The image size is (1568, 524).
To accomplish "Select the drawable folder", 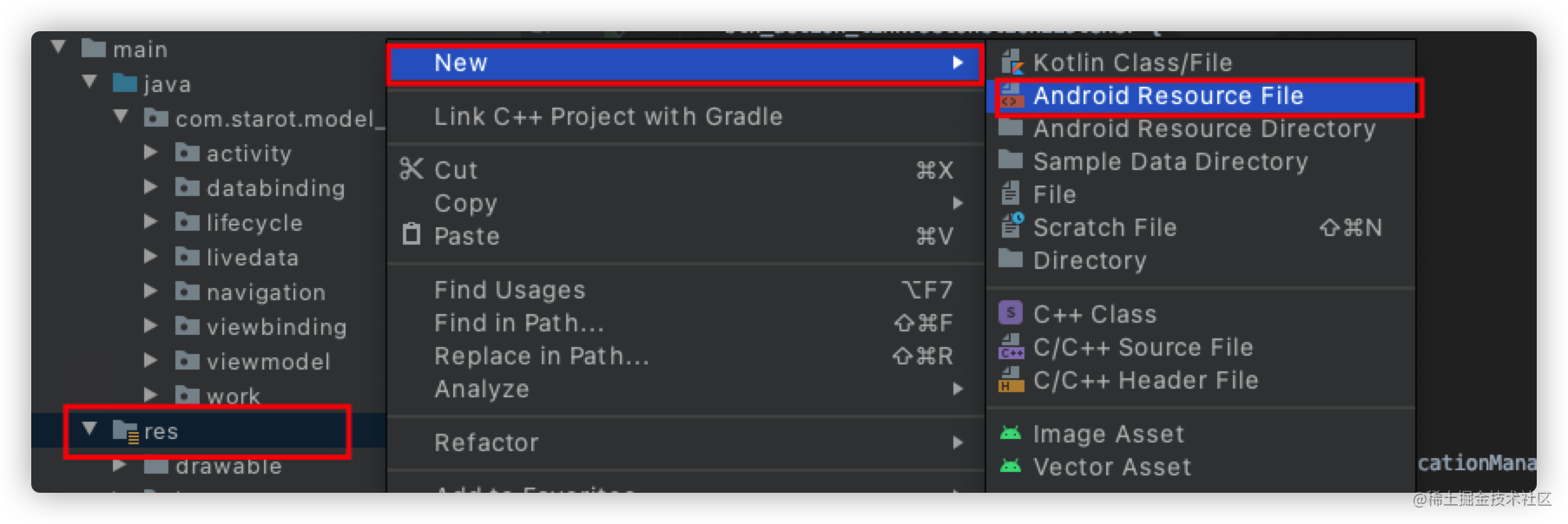I will [x=228, y=467].
